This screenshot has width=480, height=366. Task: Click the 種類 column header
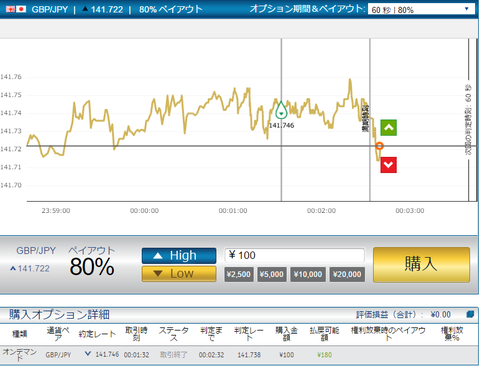[20, 334]
